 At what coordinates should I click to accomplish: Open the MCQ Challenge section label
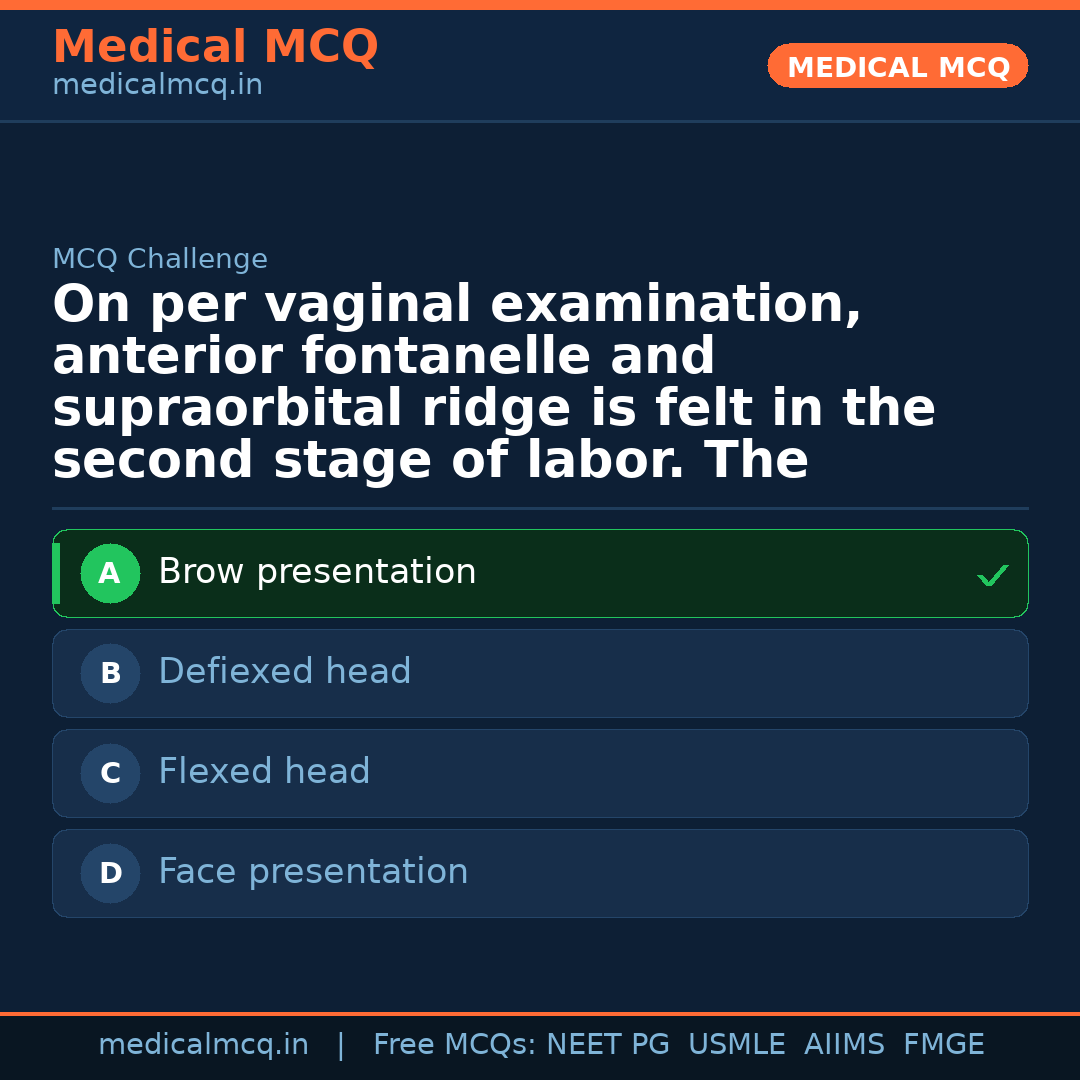click(160, 258)
